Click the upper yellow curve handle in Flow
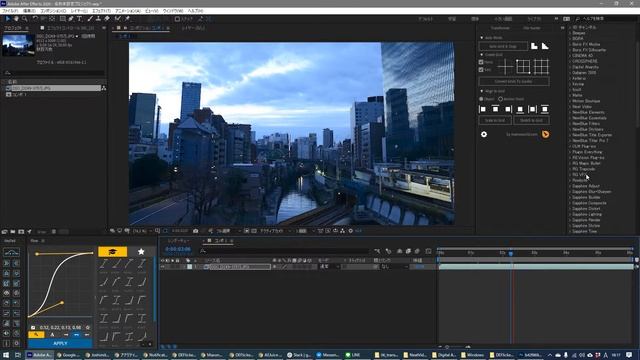This screenshot has height=360, width=640. click(x=37, y=254)
